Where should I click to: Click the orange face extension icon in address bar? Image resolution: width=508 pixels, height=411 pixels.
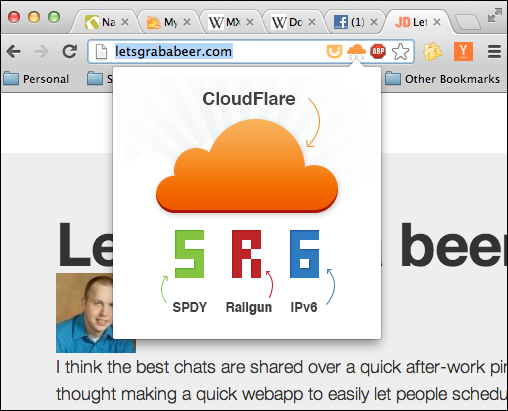click(334, 52)
